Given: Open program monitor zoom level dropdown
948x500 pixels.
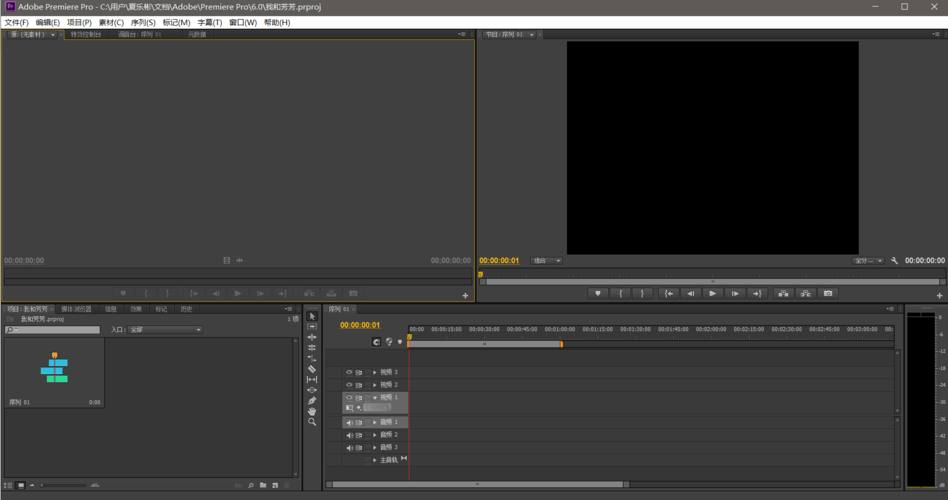Looking at the screenshot, I should coord(546,261).
